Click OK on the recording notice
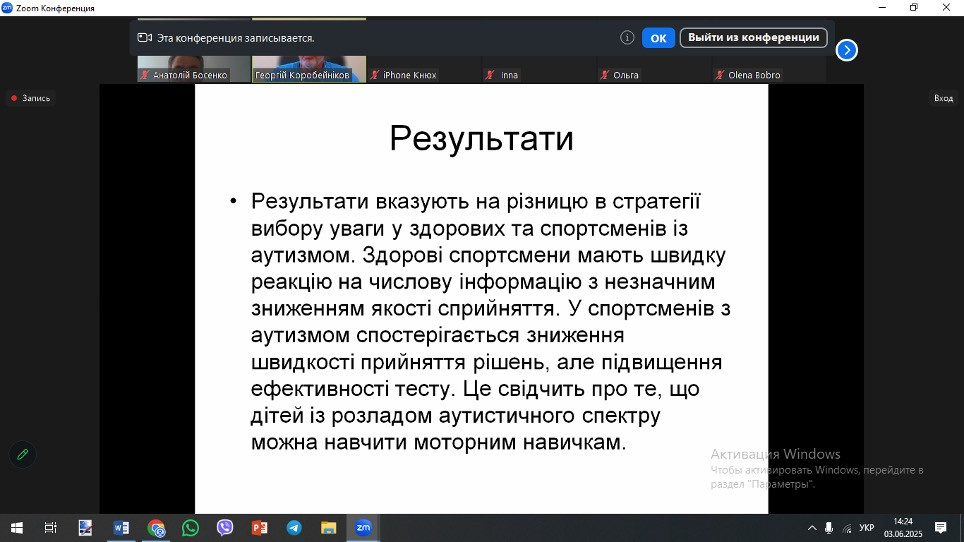Screen dimensions: 964x542 pos(658,38)
